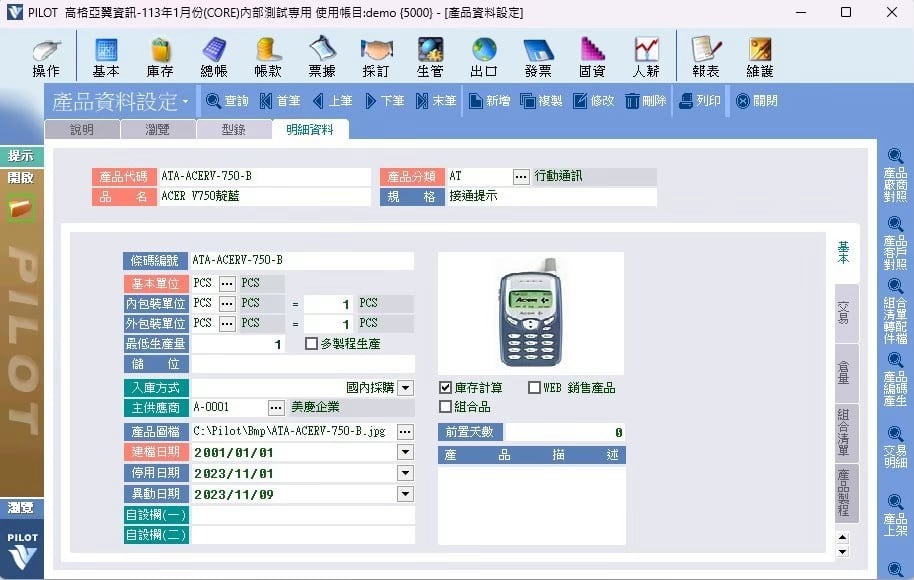Click the 報表 reports icon

pos(706,57)
